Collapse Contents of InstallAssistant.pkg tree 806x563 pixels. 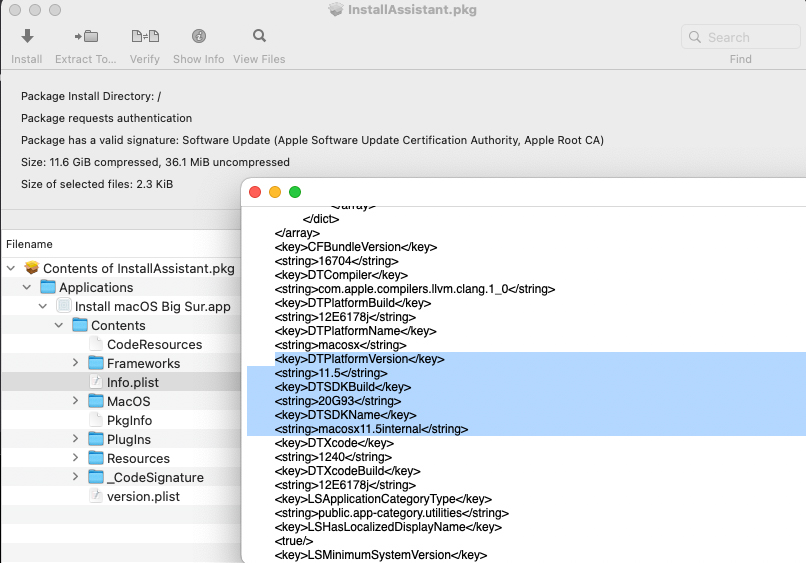point(11,268)
